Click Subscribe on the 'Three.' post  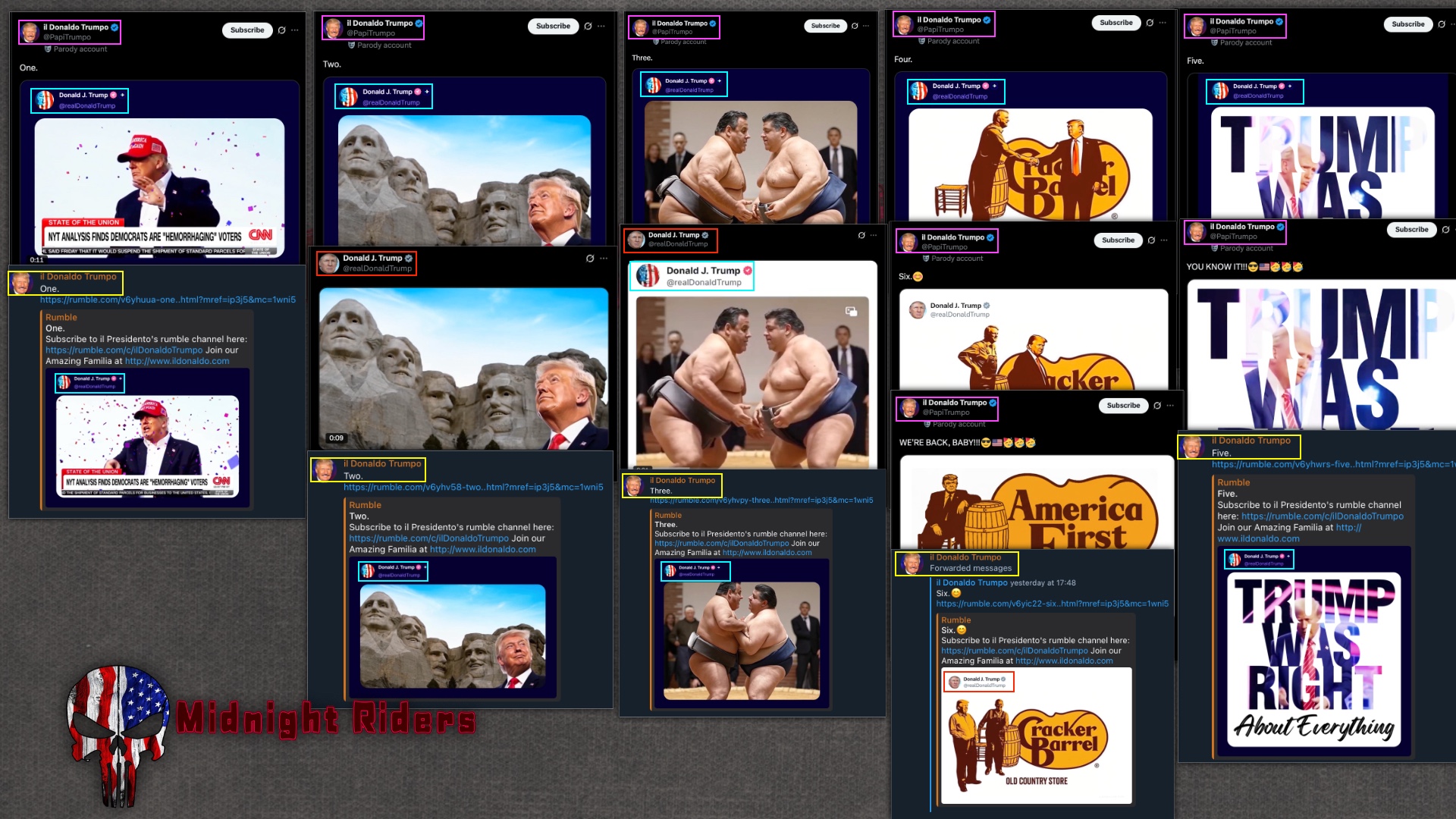[825, 26]
